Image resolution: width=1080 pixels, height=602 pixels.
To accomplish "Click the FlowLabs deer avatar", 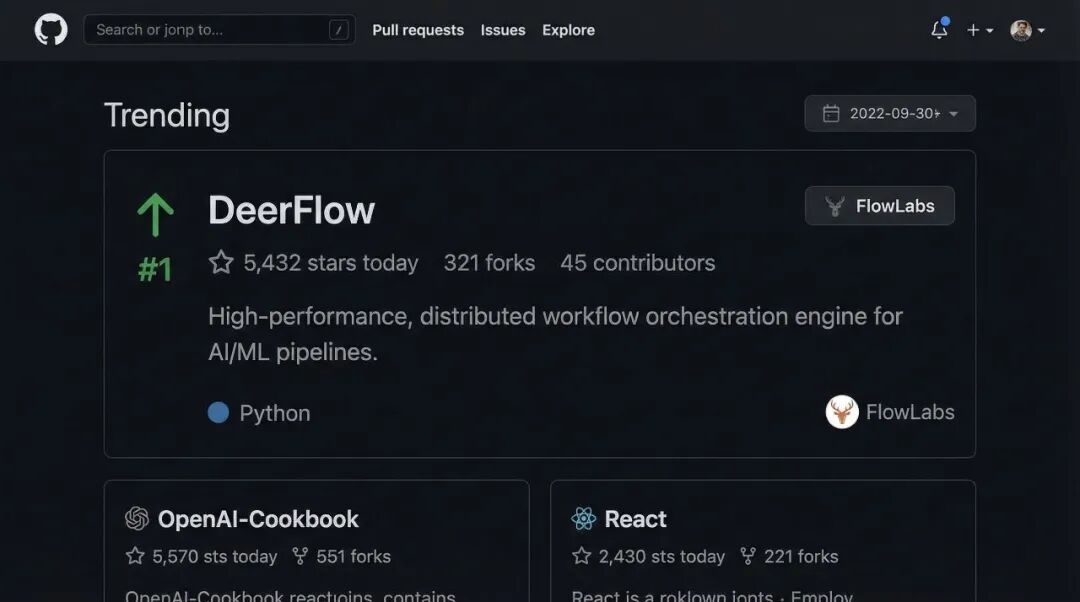I will [842, 412].
